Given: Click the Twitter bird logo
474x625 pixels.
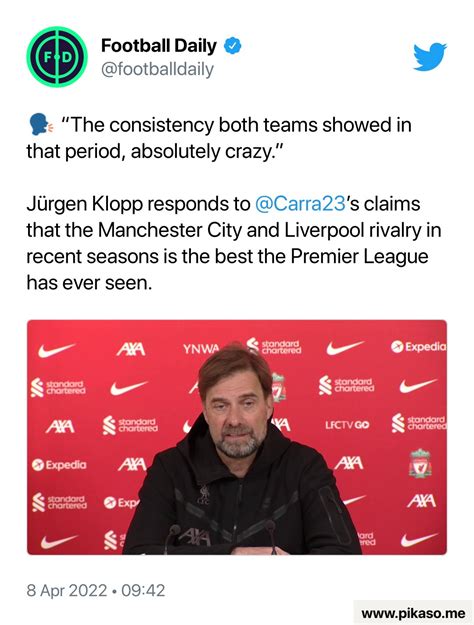Looking at the screenshot, I should (x=430, y=57).
